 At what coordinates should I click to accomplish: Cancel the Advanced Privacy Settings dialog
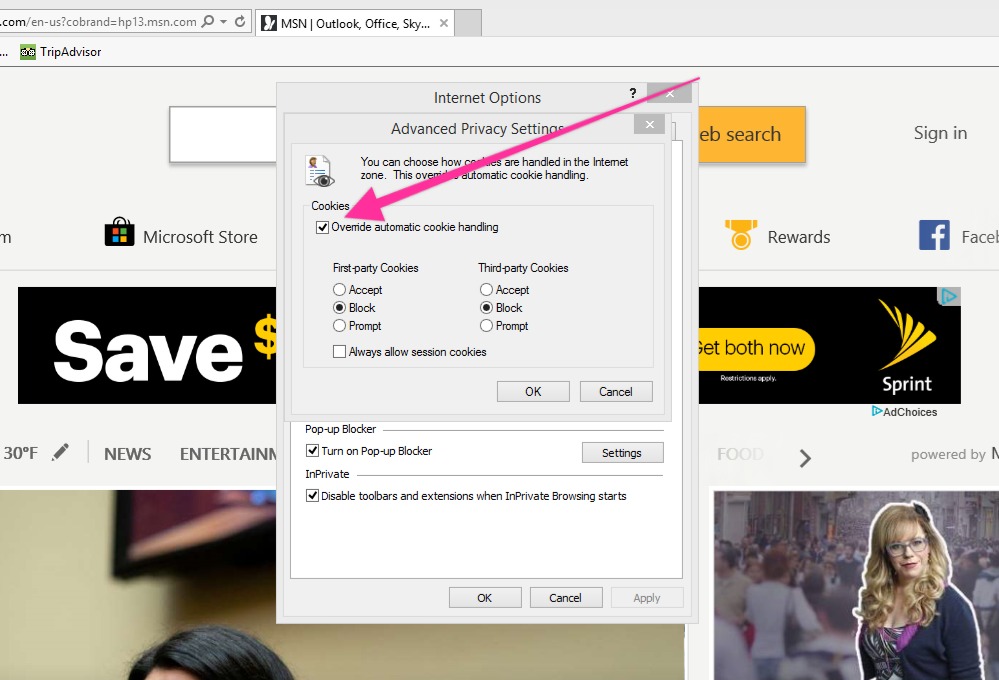[615, 391]
